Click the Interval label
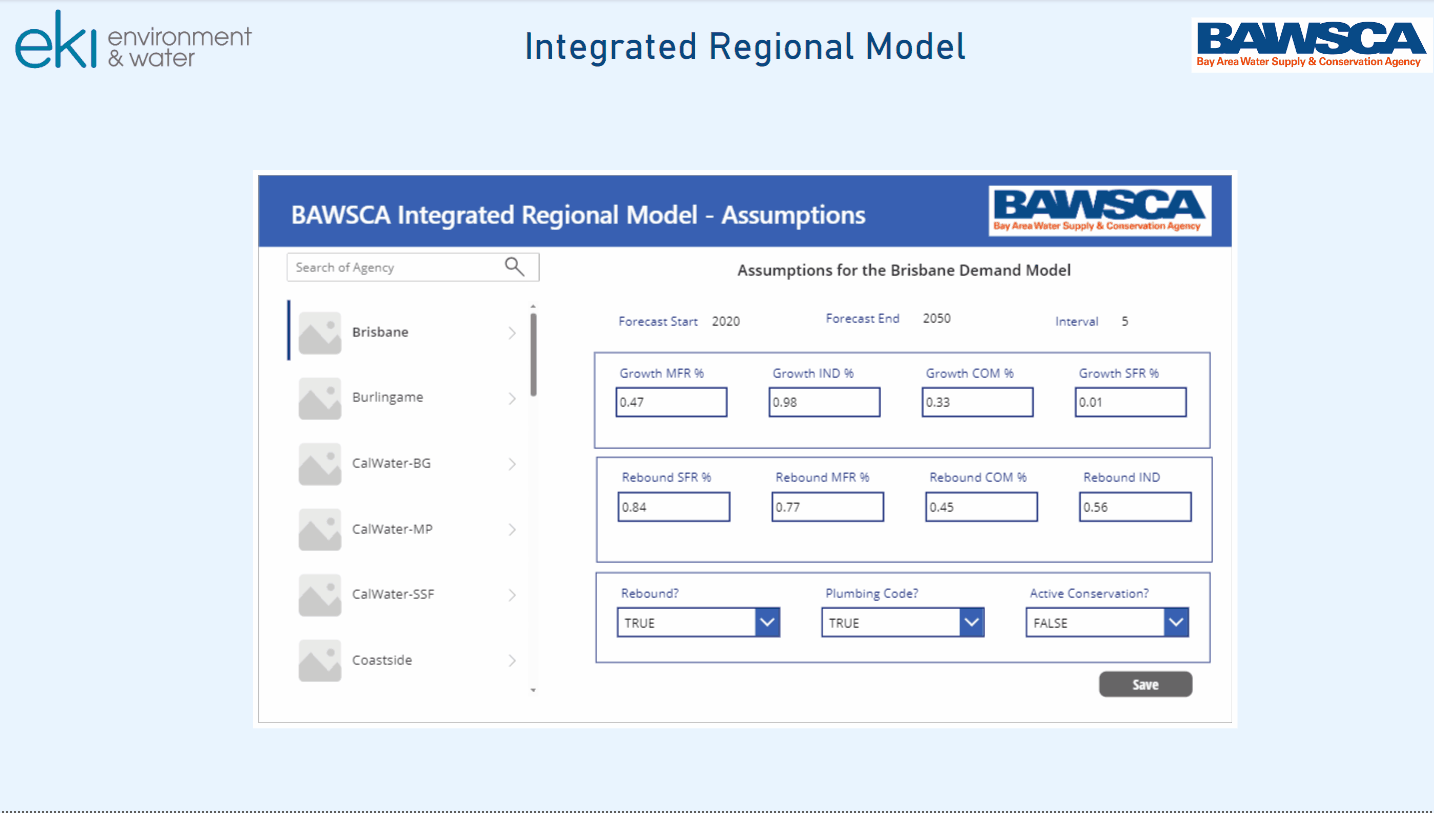Image resolution: width=1434 pixels, height=813 pixels. (1077, 321)
